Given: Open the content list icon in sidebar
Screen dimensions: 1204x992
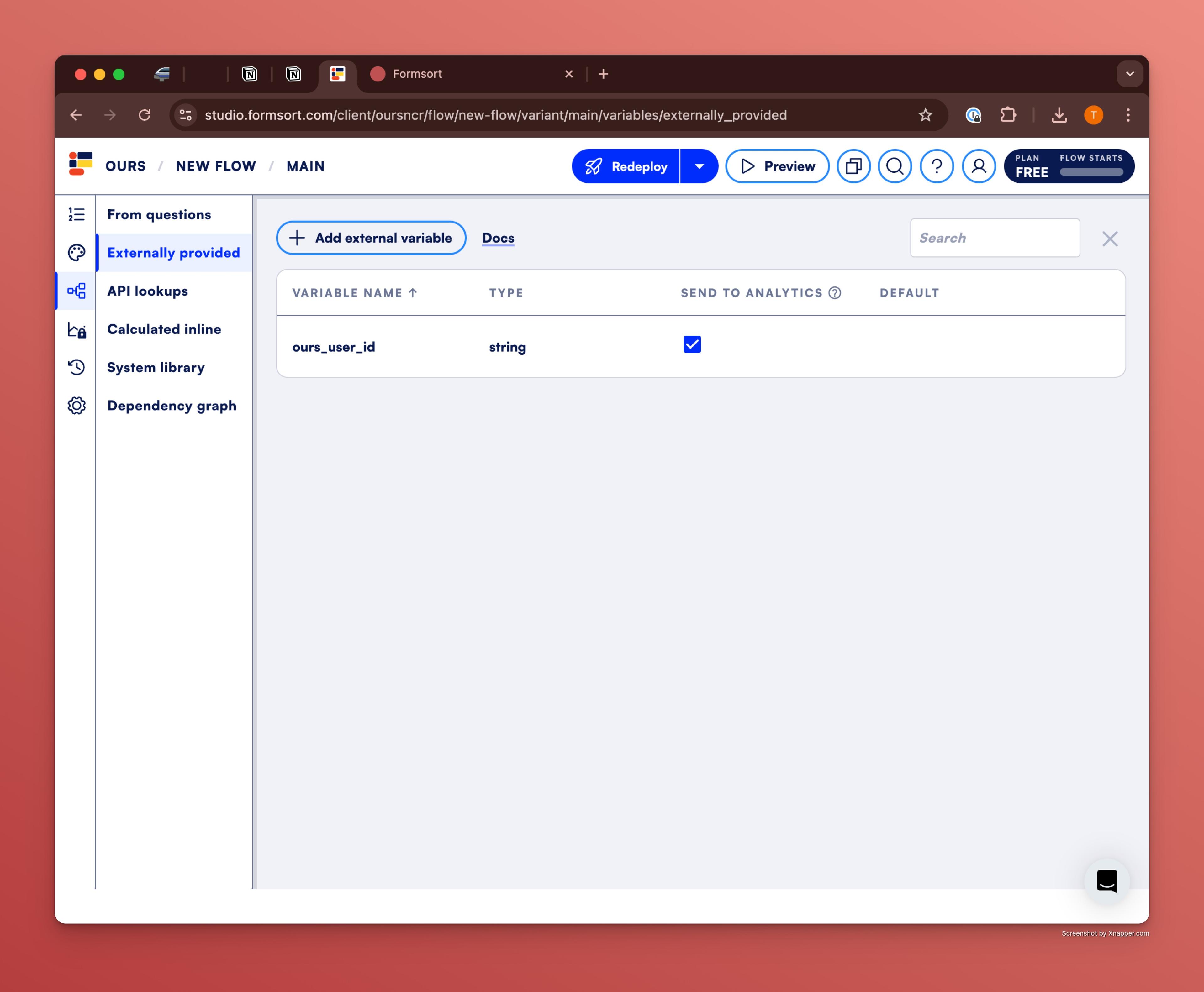Looking at the screenshot, I should click(x=76, y=214).
